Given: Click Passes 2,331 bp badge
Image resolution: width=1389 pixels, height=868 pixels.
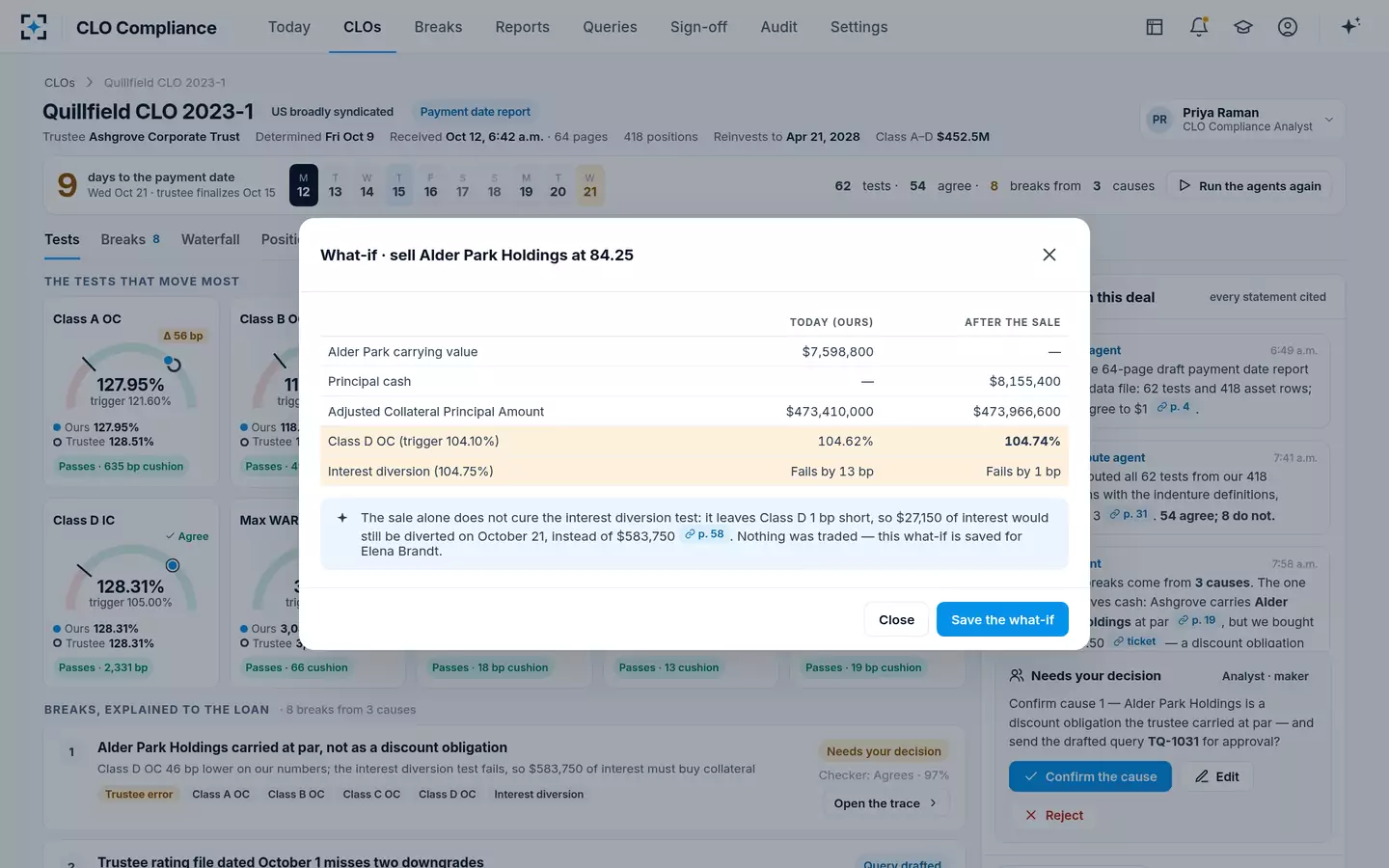Looking at the screenshot, I should [x=103, y=667].
